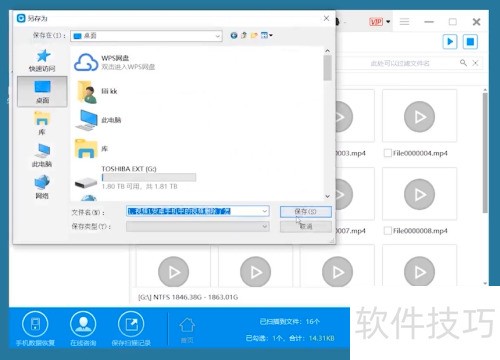The height and width of the screenshot is (360, 500).
Task: Click the selected total 14.31KB text
Action: (x=322, y=338)
